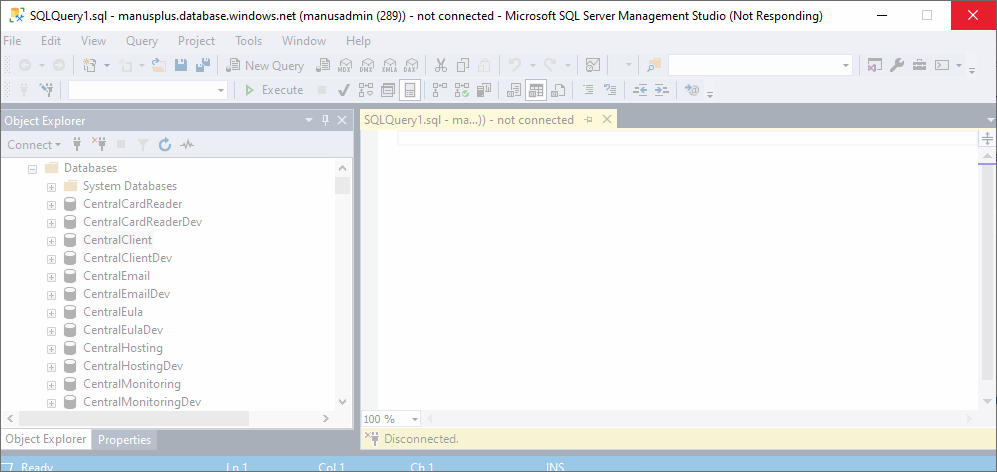The height and width of the screenshot is (472, 997).
Task: Expand the System Databases node
Action: click(x=52, y=187)
